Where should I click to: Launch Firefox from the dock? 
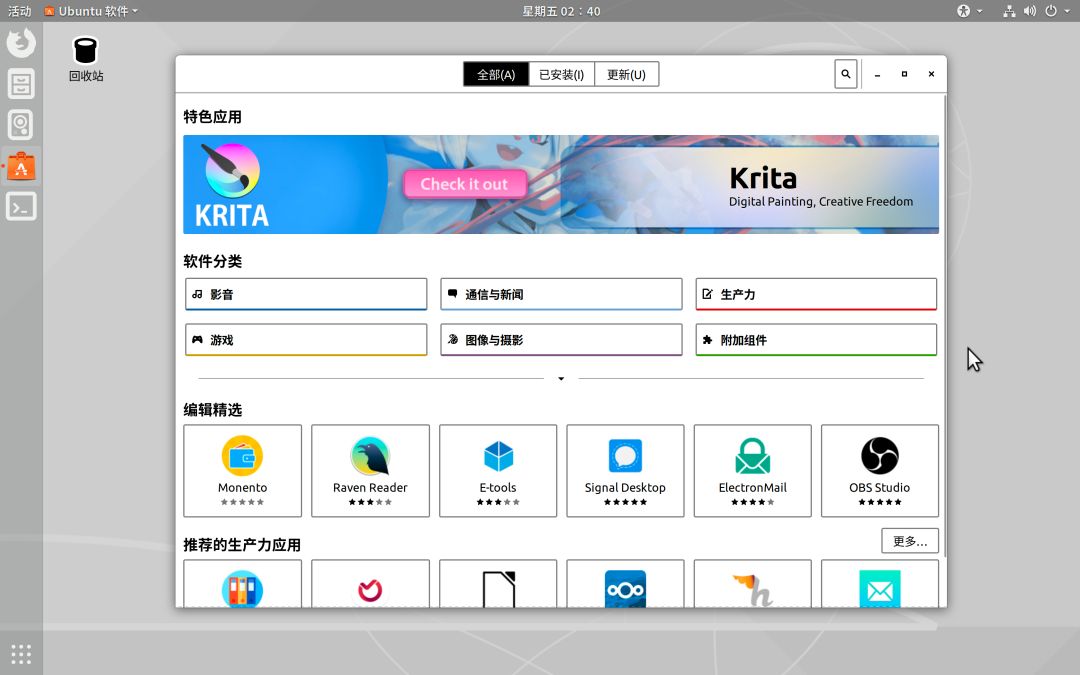pos(21,43)
